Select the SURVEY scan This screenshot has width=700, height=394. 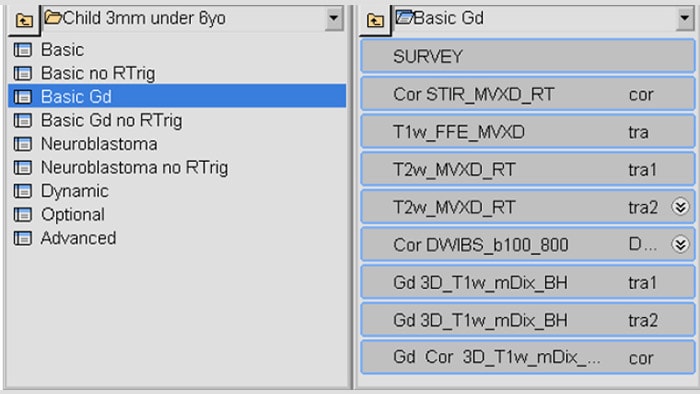click(x=528, y=56)
